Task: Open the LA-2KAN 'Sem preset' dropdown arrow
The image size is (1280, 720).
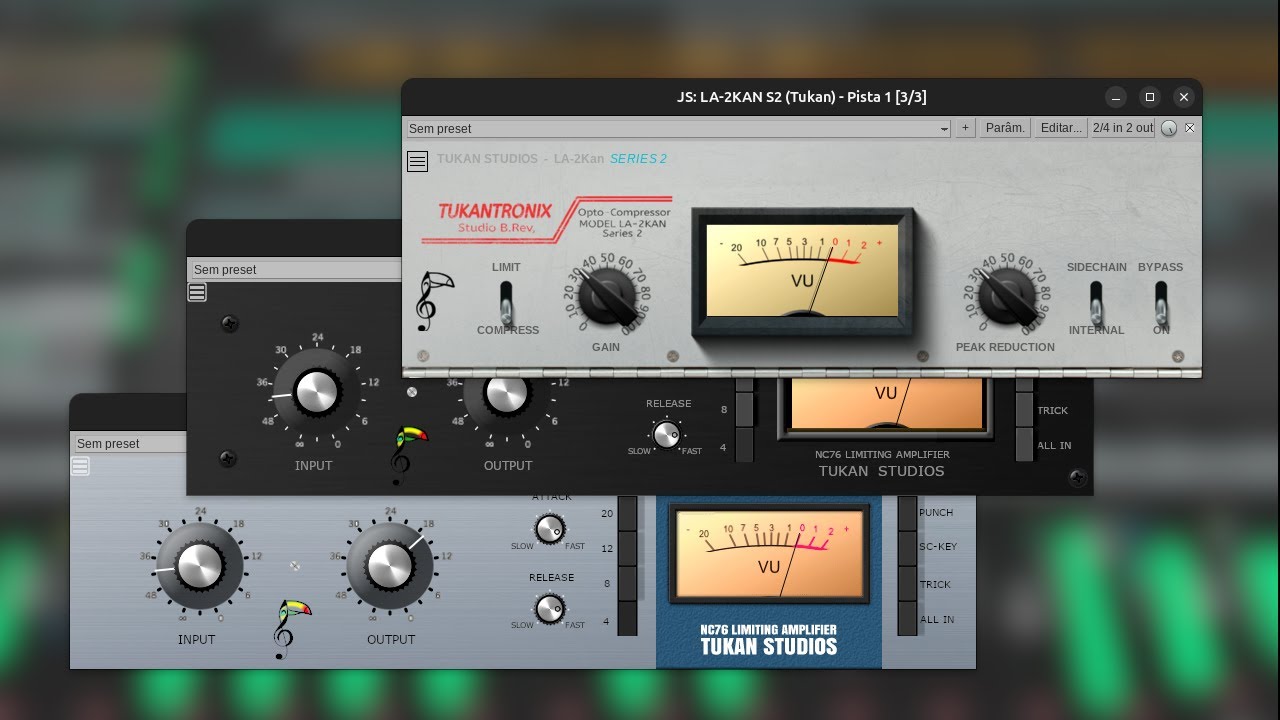Action: click(944, 129)
